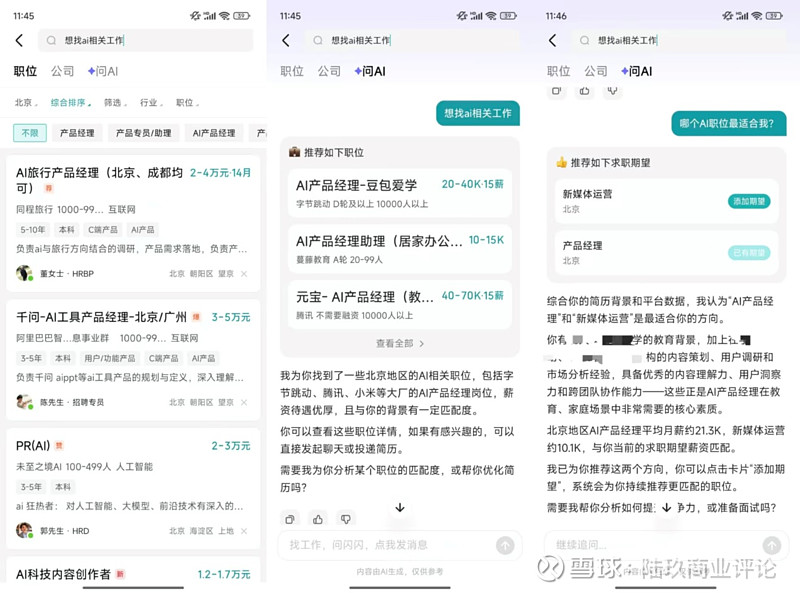
Task: Tap sent message bubble 想找ai相关工作
Action: point(478,113)
